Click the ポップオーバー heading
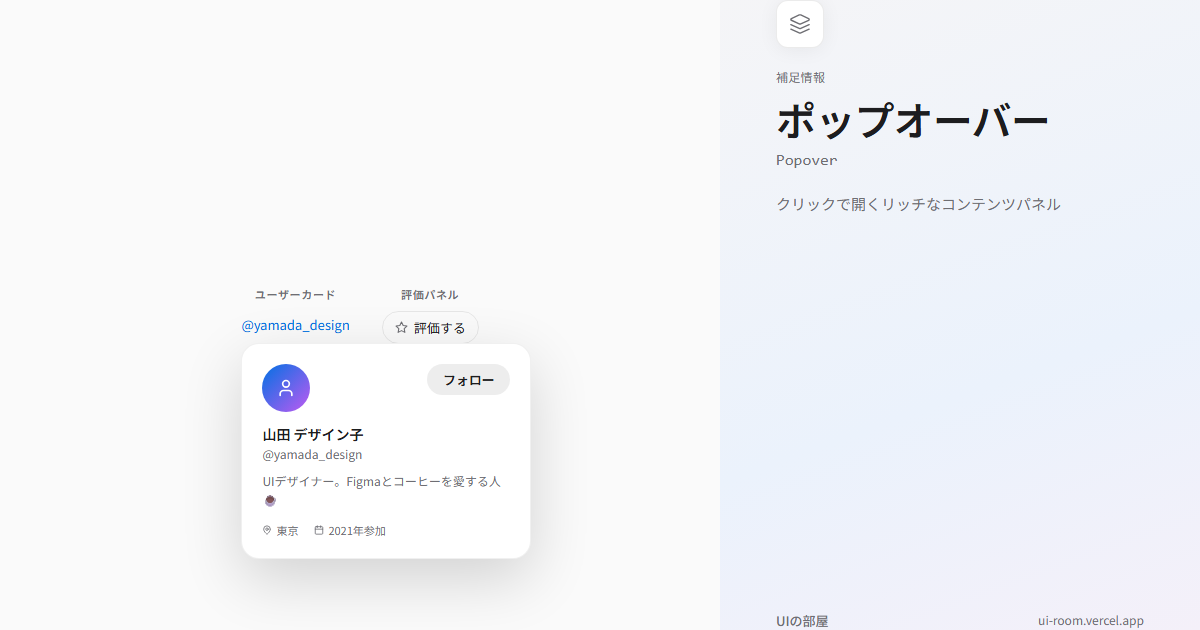 tap(912, 121)
